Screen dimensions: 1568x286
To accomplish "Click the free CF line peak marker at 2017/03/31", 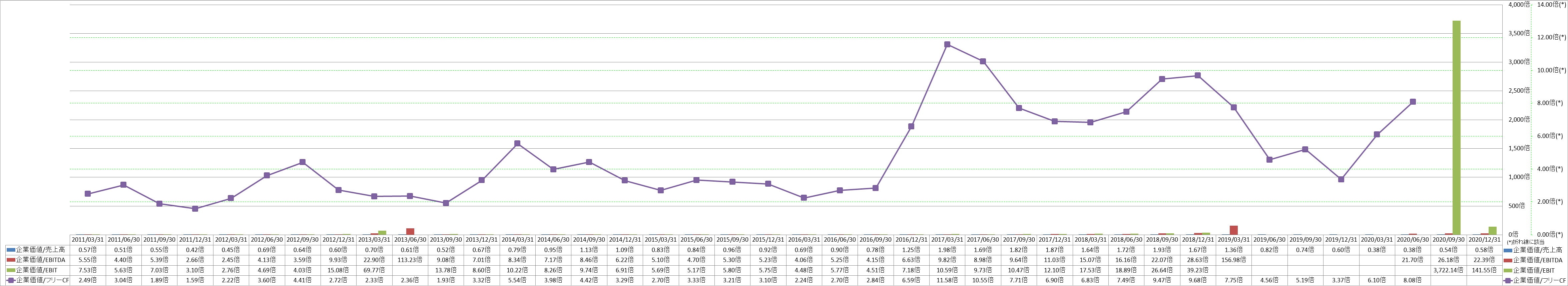I will (x=947, y=44).
